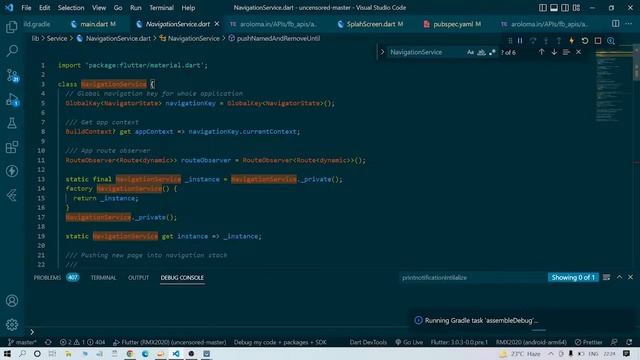Screen dimensions: 640x360
Task: Click the NavigationService class breadcrumb
Action: pyautogui.click(x=193, y=38)
